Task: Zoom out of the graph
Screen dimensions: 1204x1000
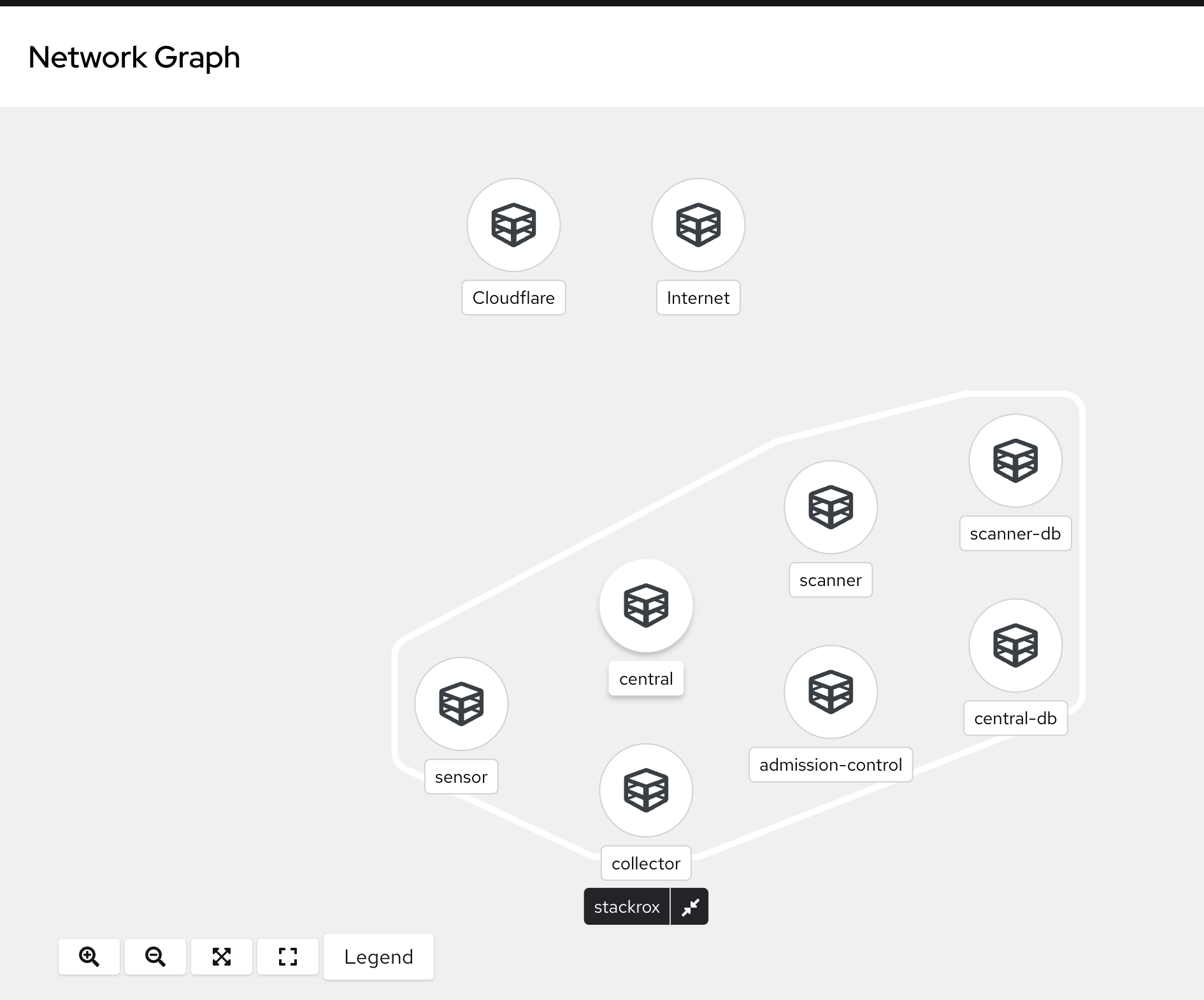Action: (155, 957)
